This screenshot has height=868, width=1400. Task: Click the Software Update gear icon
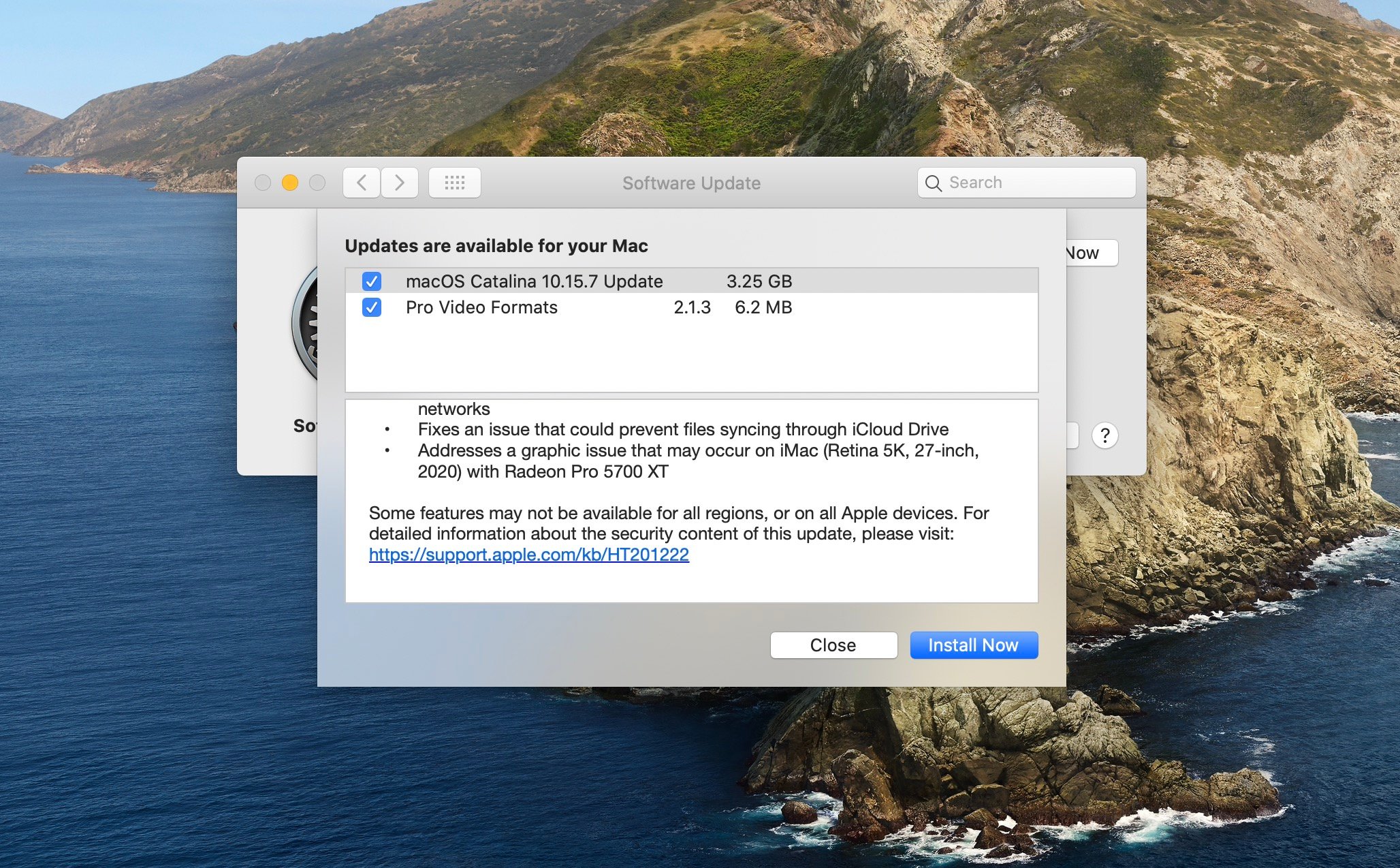(305, 324)
